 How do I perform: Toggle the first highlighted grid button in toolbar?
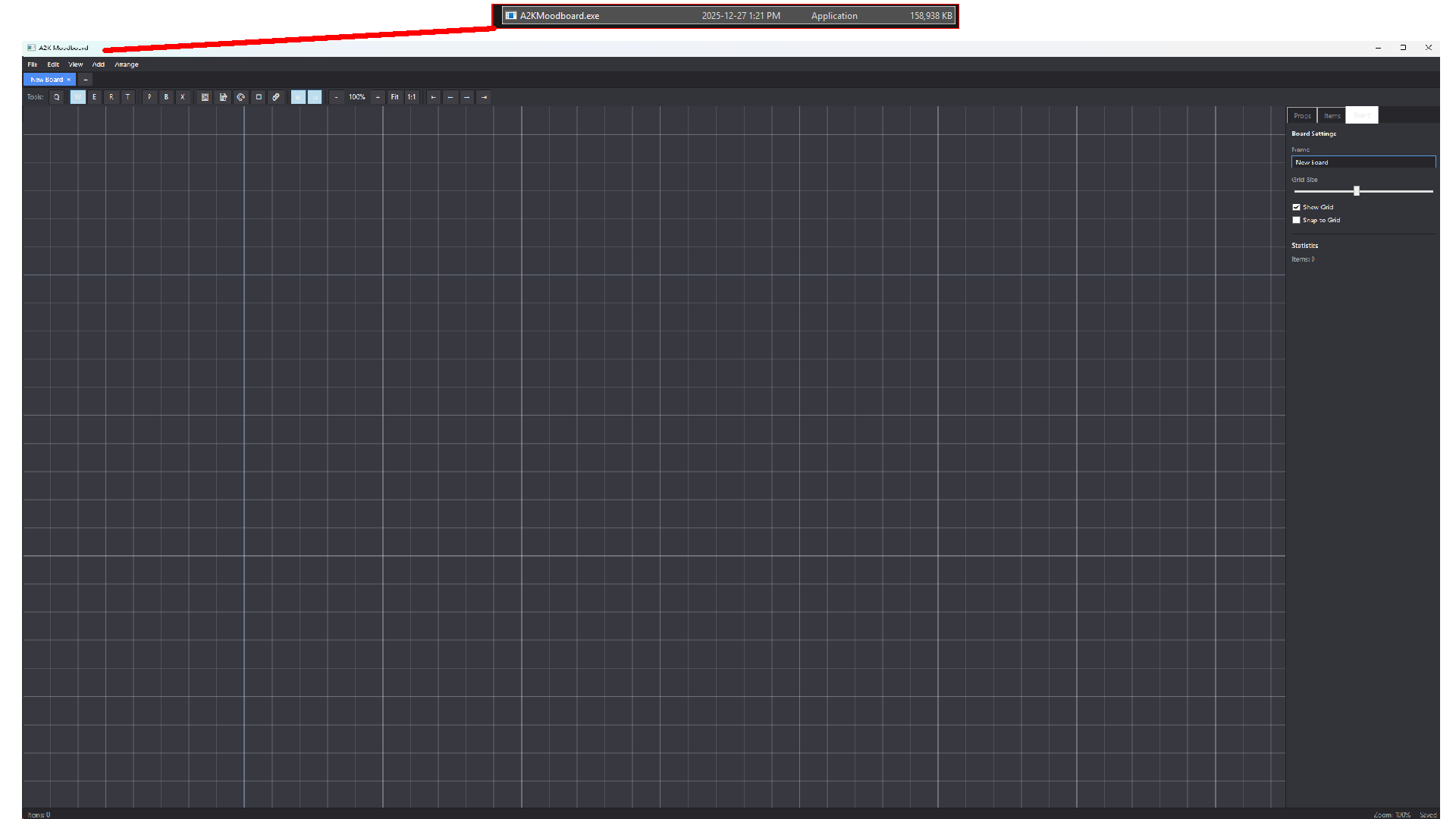298,97
